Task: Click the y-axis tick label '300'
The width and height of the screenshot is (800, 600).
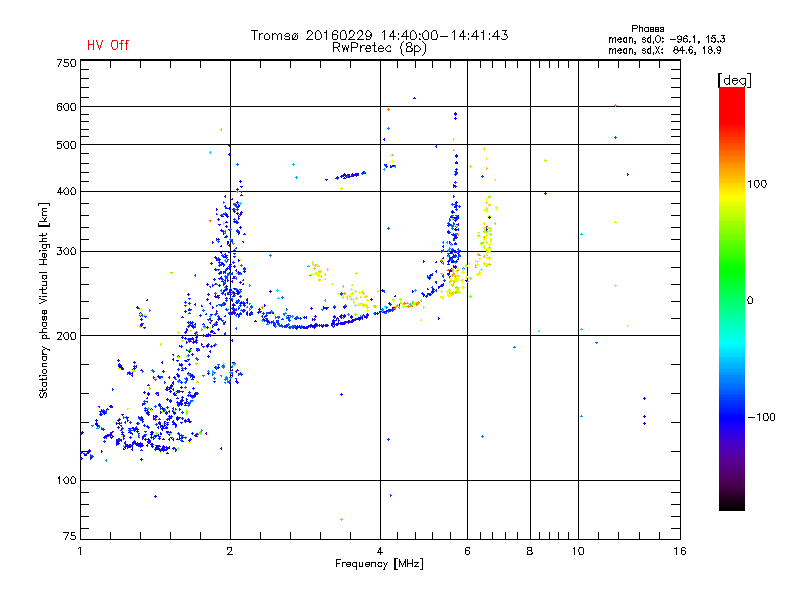Action: tap(66, 252)
